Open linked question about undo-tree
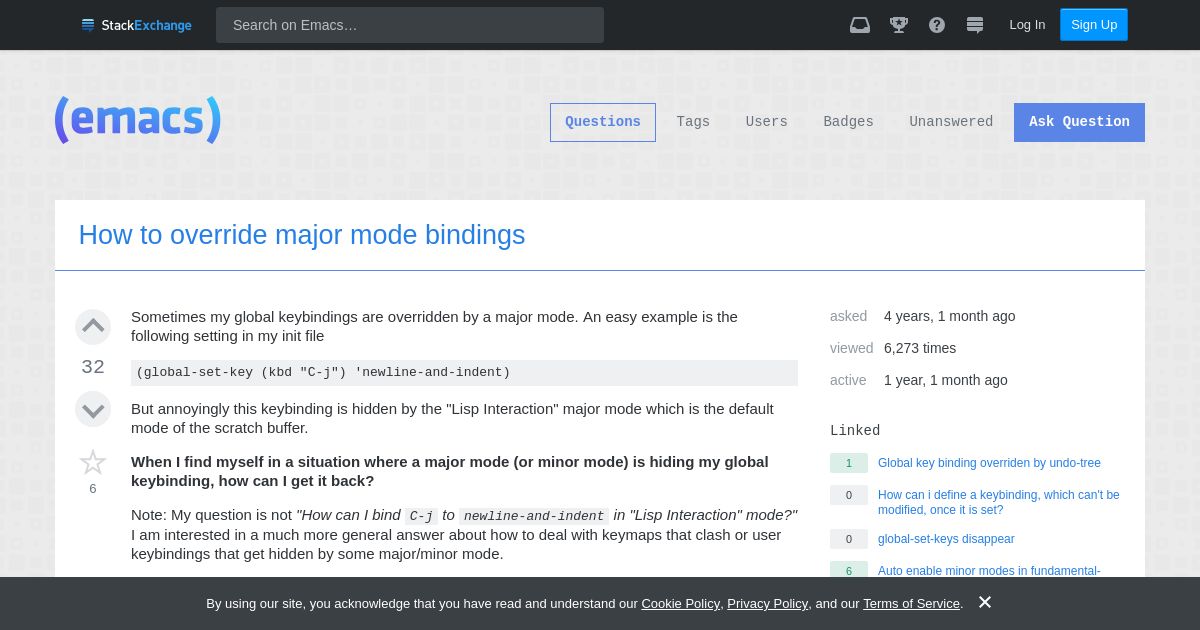The width and height of the screenshot is (1200, 630). 989,463
